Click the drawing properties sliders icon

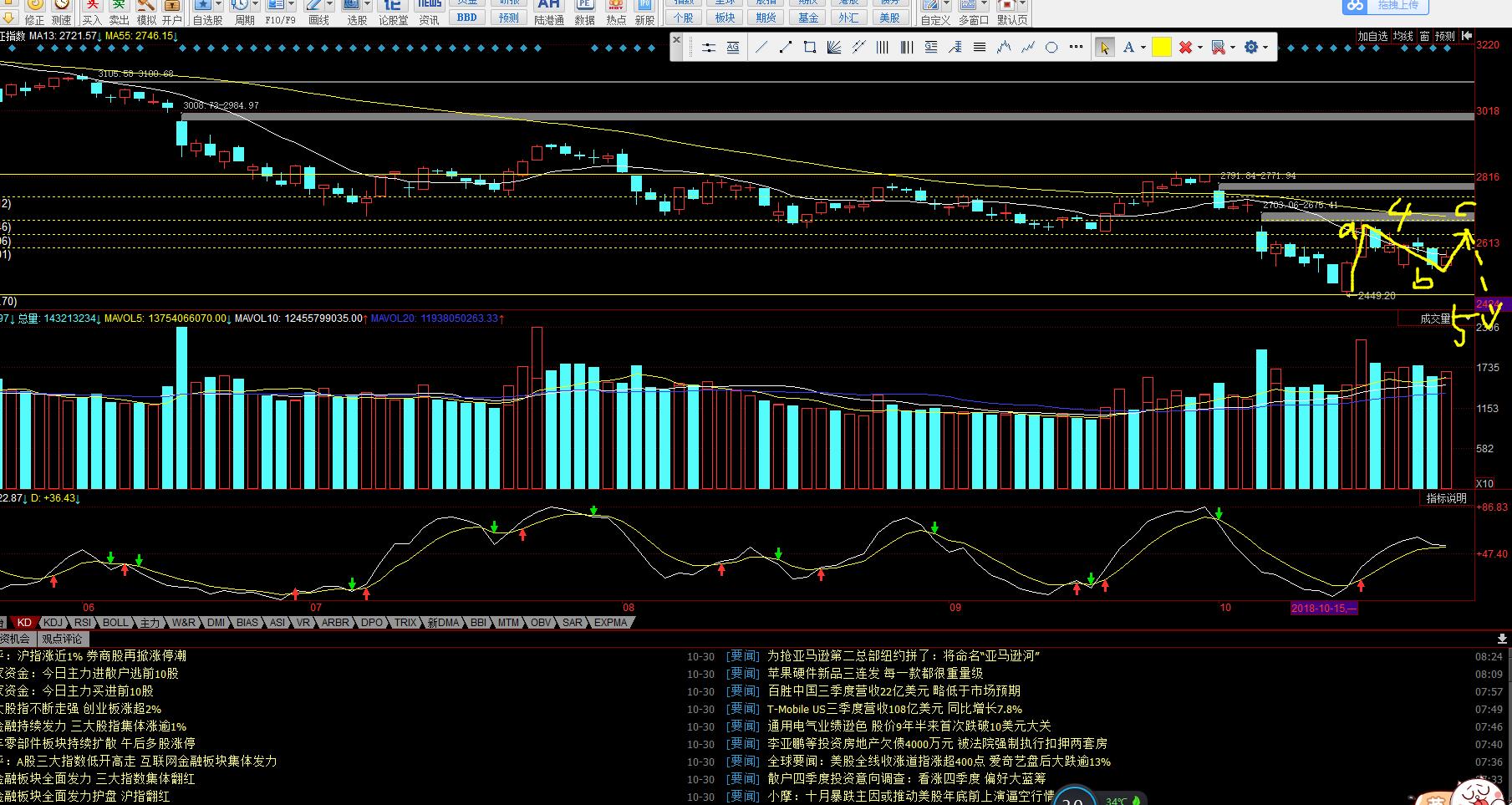[x=709, y=48]
